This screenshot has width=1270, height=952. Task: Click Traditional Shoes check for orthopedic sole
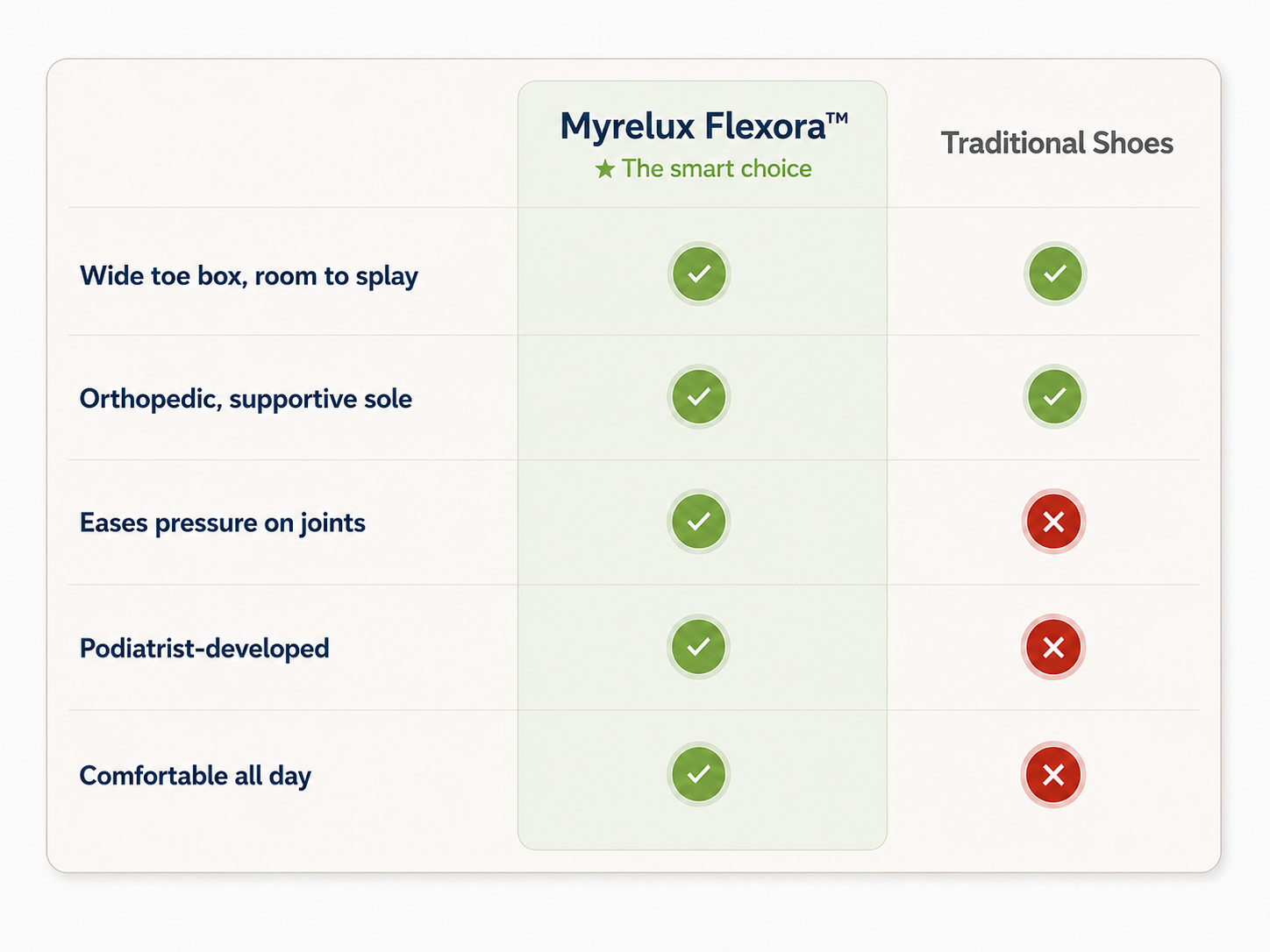pyautogui.click(x=1054, y=396)
